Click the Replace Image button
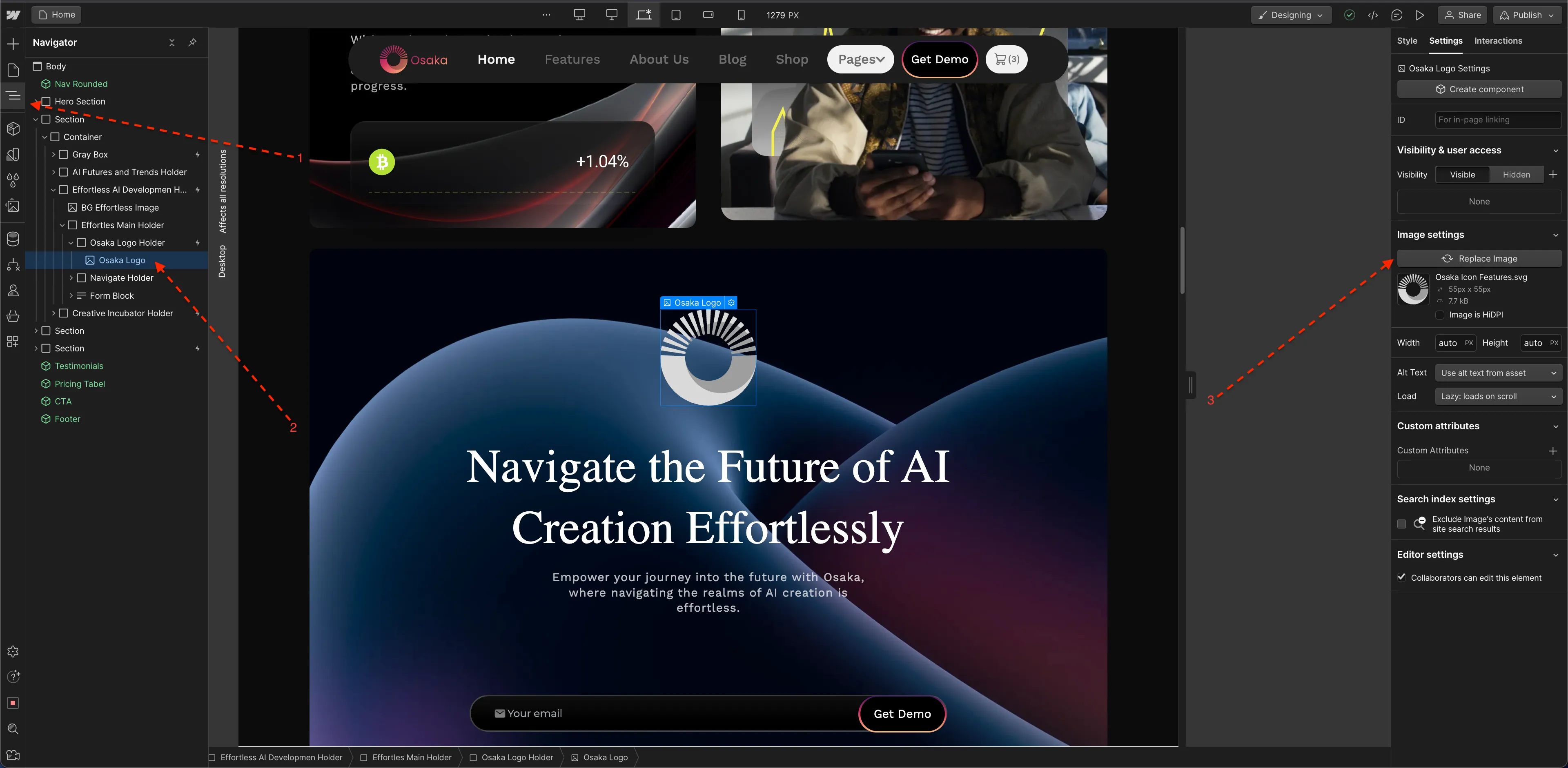Image resolution: width=1568 pixels, height=768 pixels. (1479, 258)
